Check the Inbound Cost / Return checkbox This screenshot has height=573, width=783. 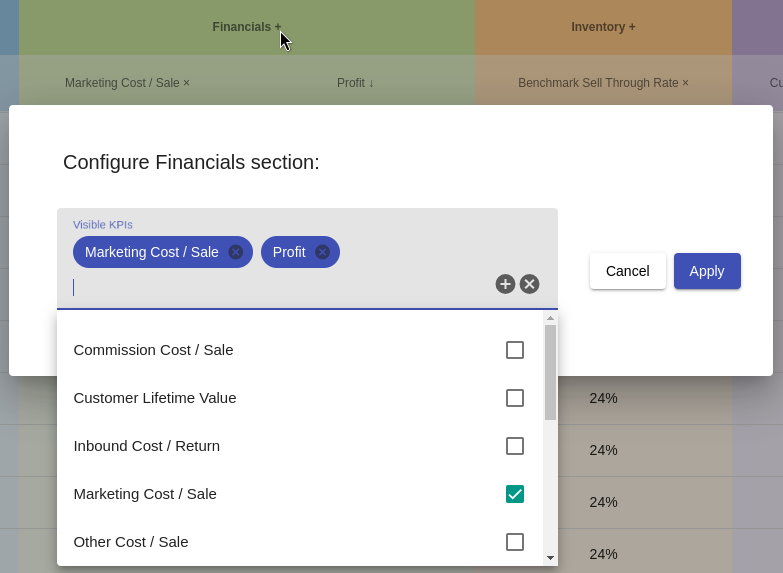(515, 446)
